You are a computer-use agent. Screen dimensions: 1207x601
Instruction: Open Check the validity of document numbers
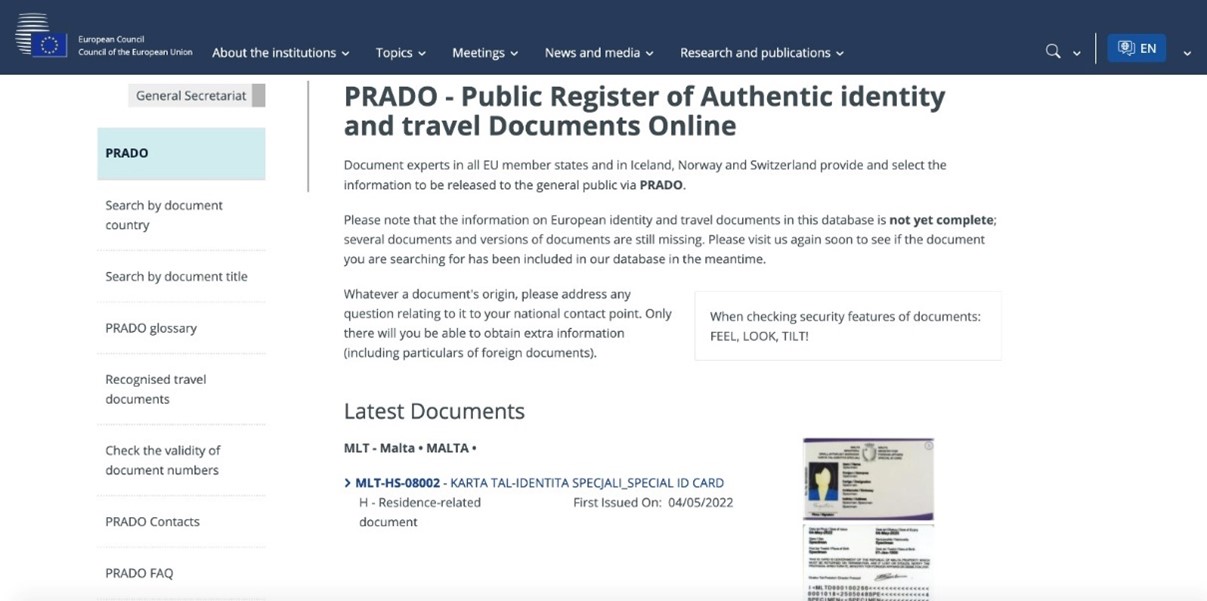(162, 460)
